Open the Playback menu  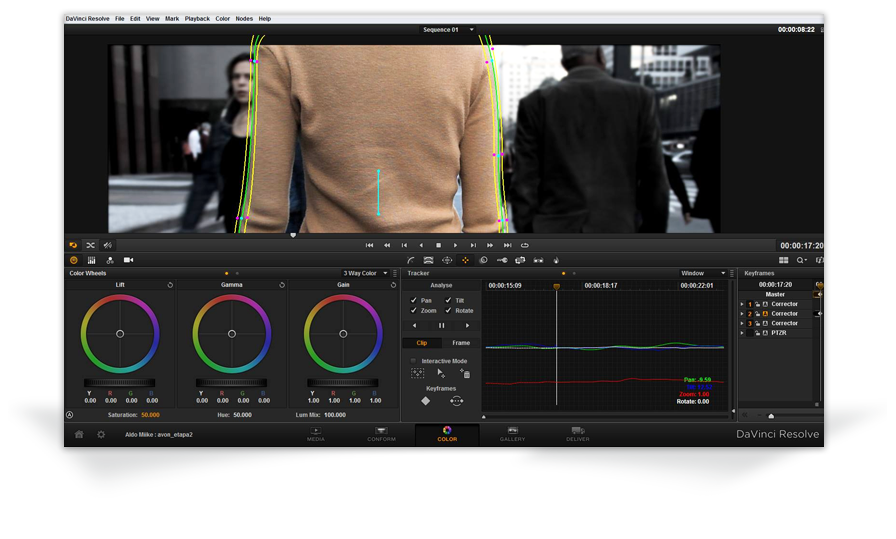197,19
